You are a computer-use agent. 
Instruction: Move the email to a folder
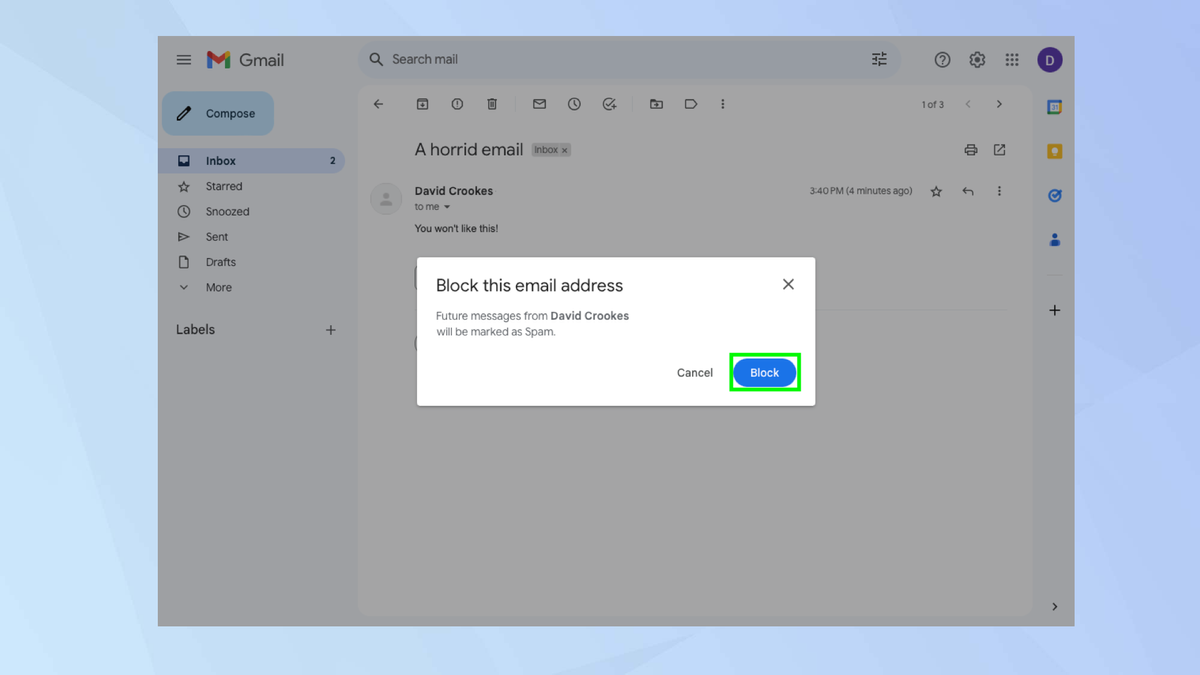(656, 103)
